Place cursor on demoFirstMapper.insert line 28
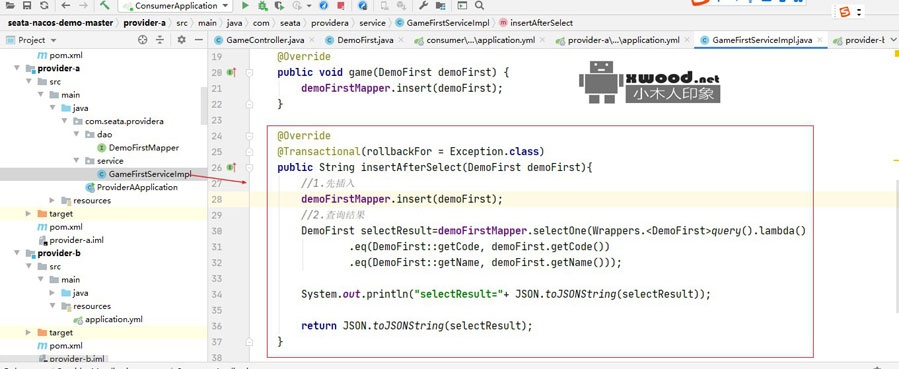This screenshot has width=899, height=369. click(401, 199)
